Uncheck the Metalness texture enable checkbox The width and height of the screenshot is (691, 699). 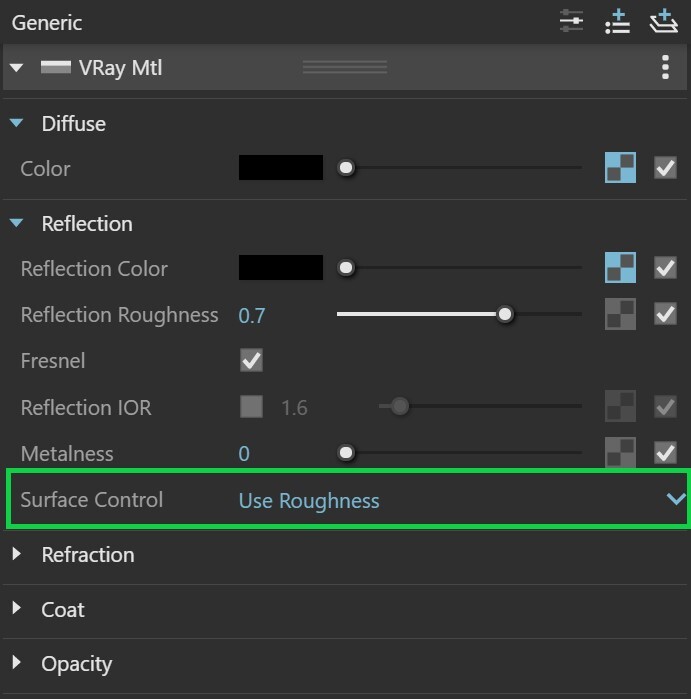click(x=665, y=453)
